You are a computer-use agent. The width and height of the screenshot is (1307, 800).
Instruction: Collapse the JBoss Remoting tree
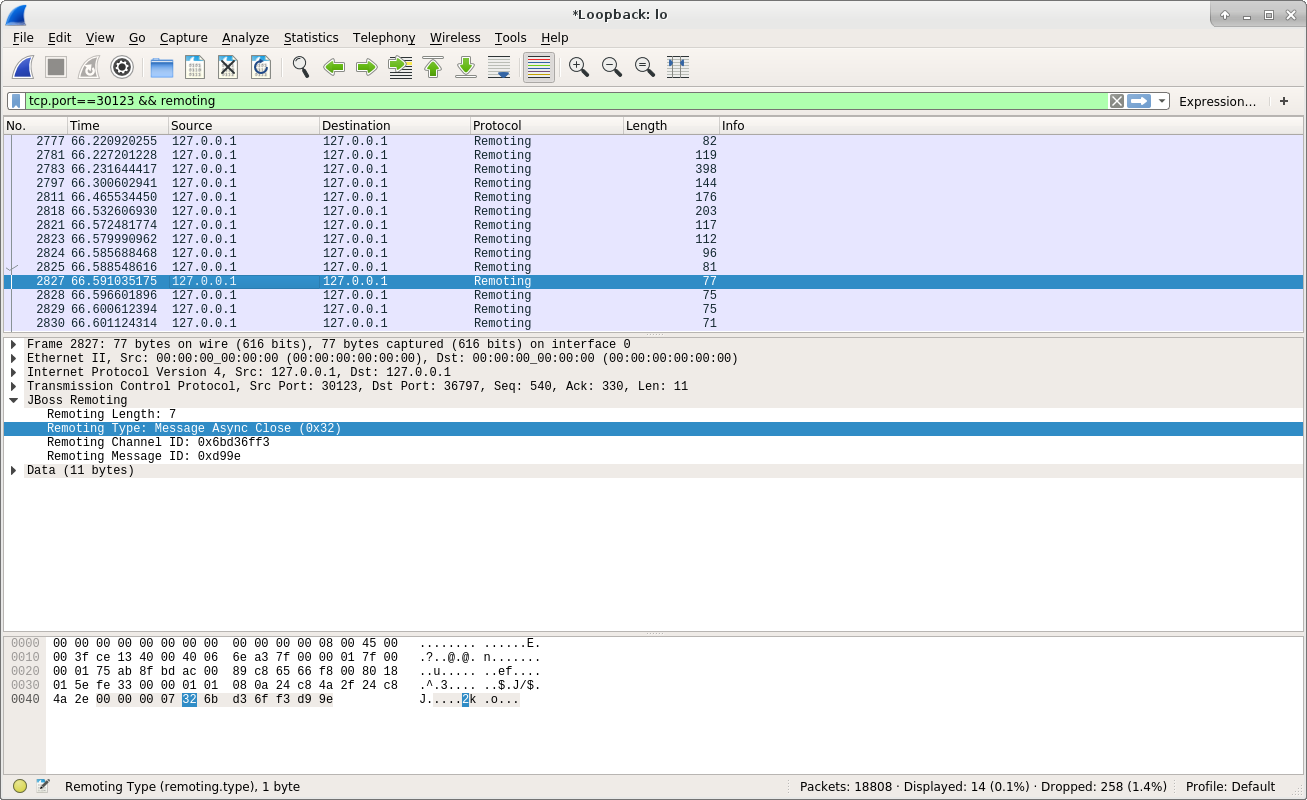[14, 400]
